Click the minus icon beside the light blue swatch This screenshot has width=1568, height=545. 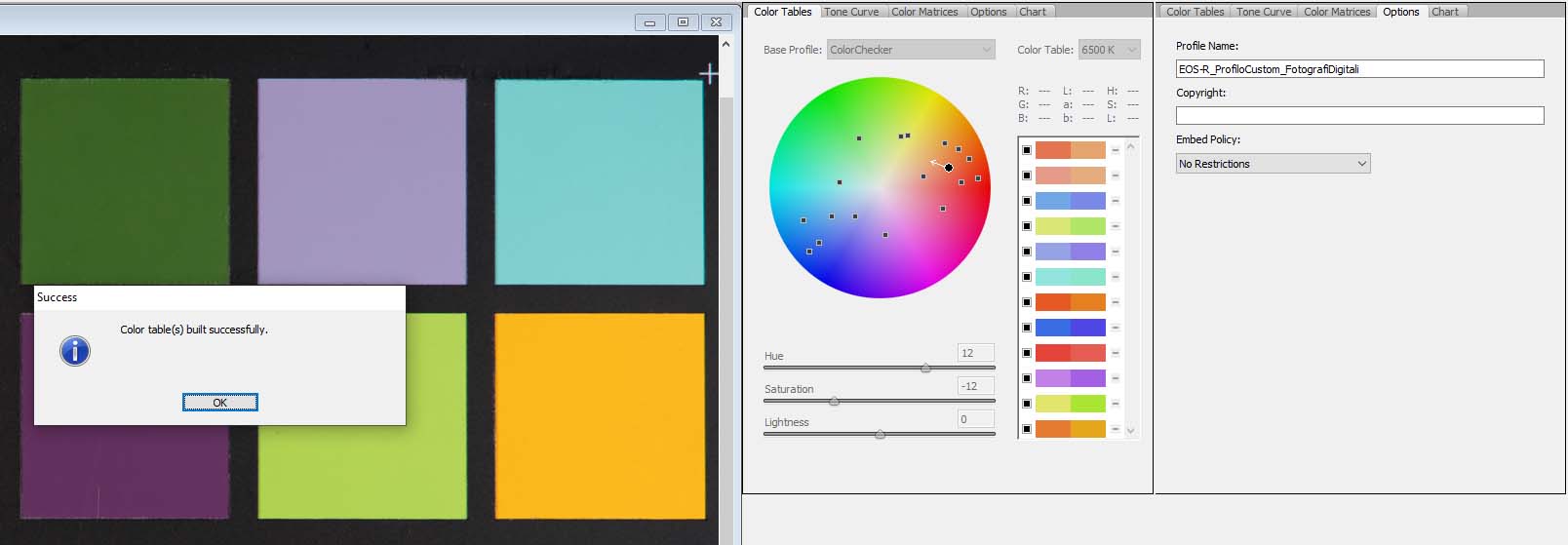tap(1116, 201)
